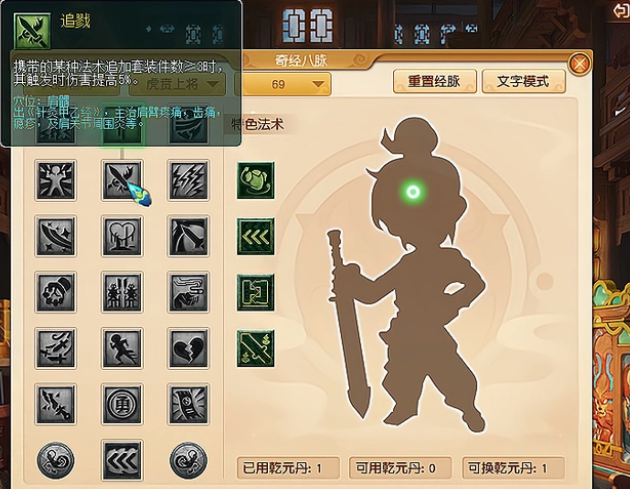This screenshot has height=489, width=630.
Task: Toggle the left round swirl medallion
Action: [55, 460]
